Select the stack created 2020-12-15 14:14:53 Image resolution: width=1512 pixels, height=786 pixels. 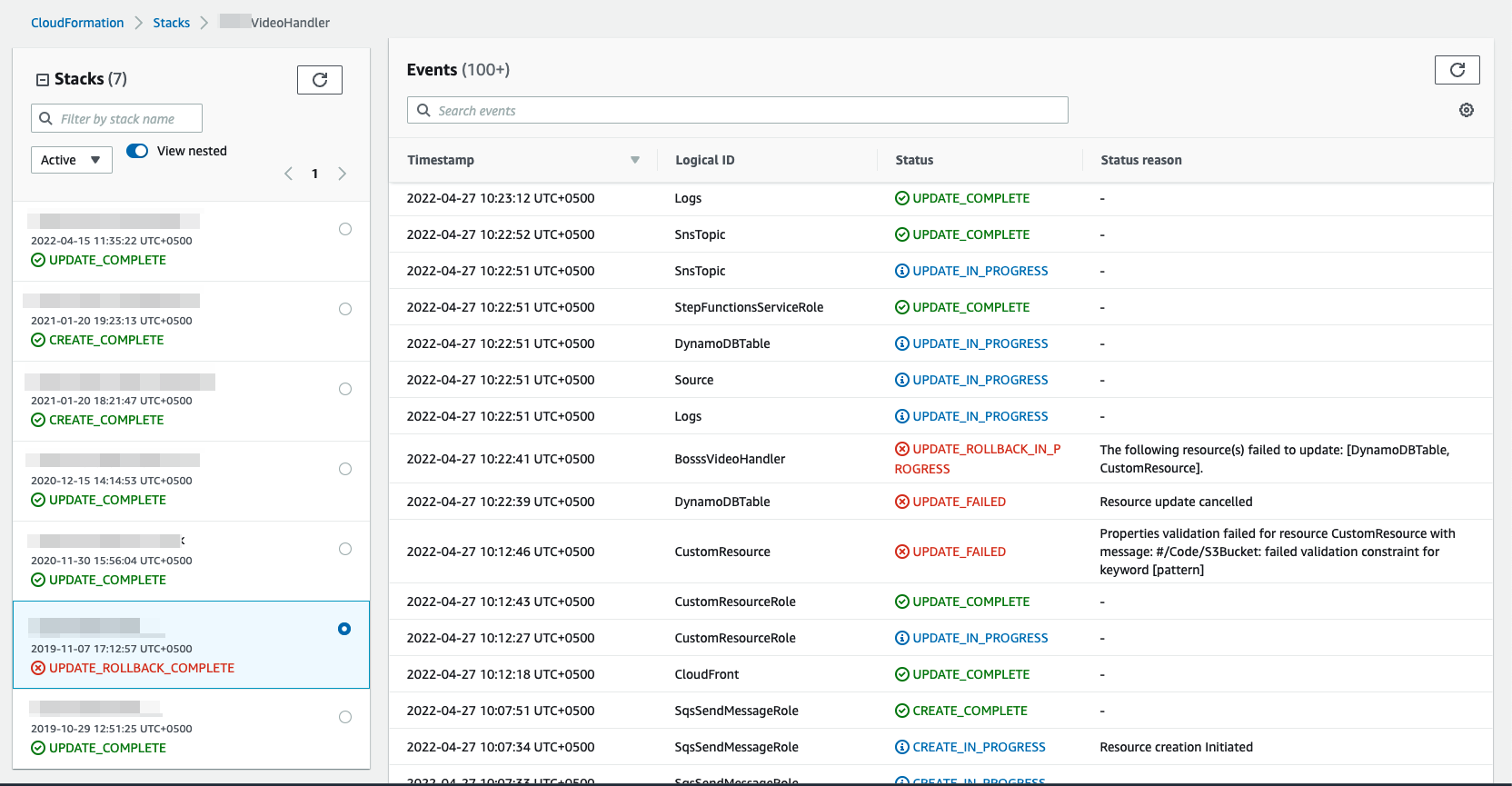tap(345, 469)
